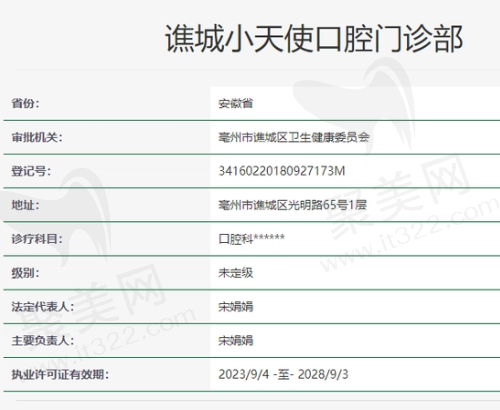Click registration number 3416022018092717​3M

[x=282, y=171]
